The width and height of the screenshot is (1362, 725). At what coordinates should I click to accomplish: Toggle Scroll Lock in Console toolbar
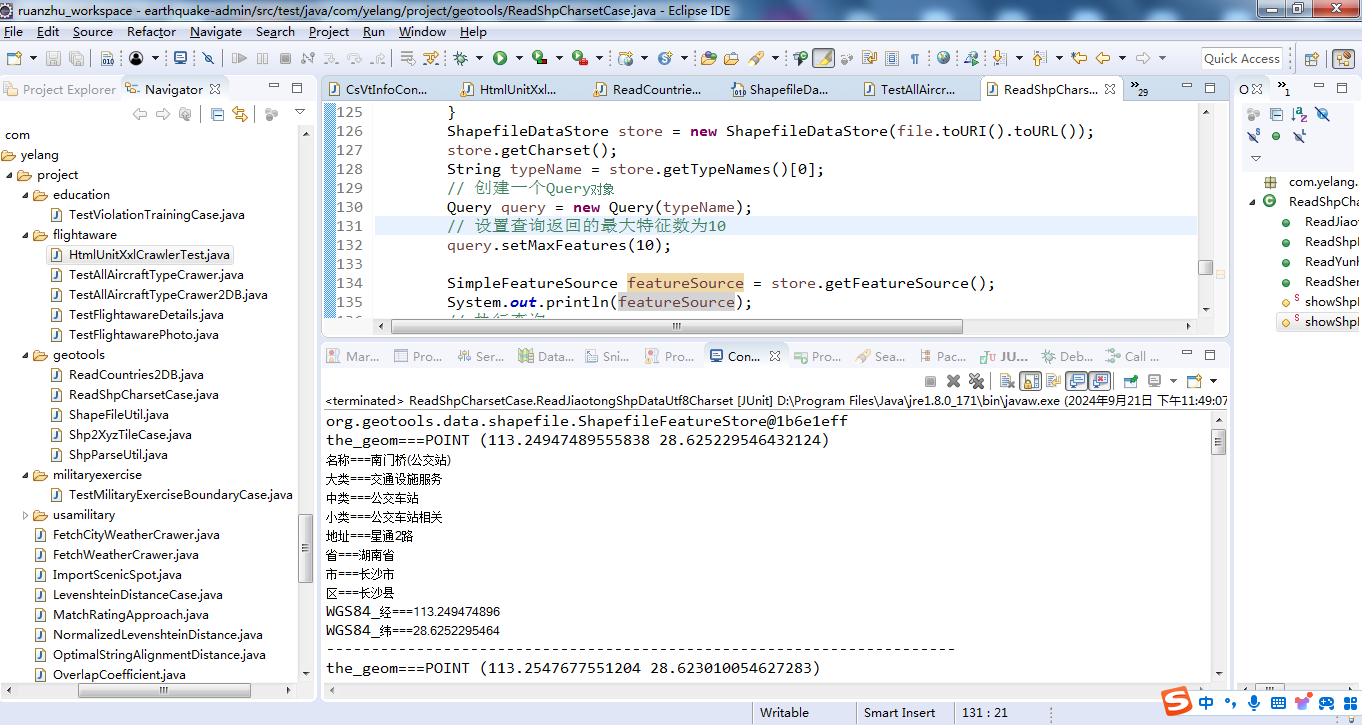[1030, 381]
